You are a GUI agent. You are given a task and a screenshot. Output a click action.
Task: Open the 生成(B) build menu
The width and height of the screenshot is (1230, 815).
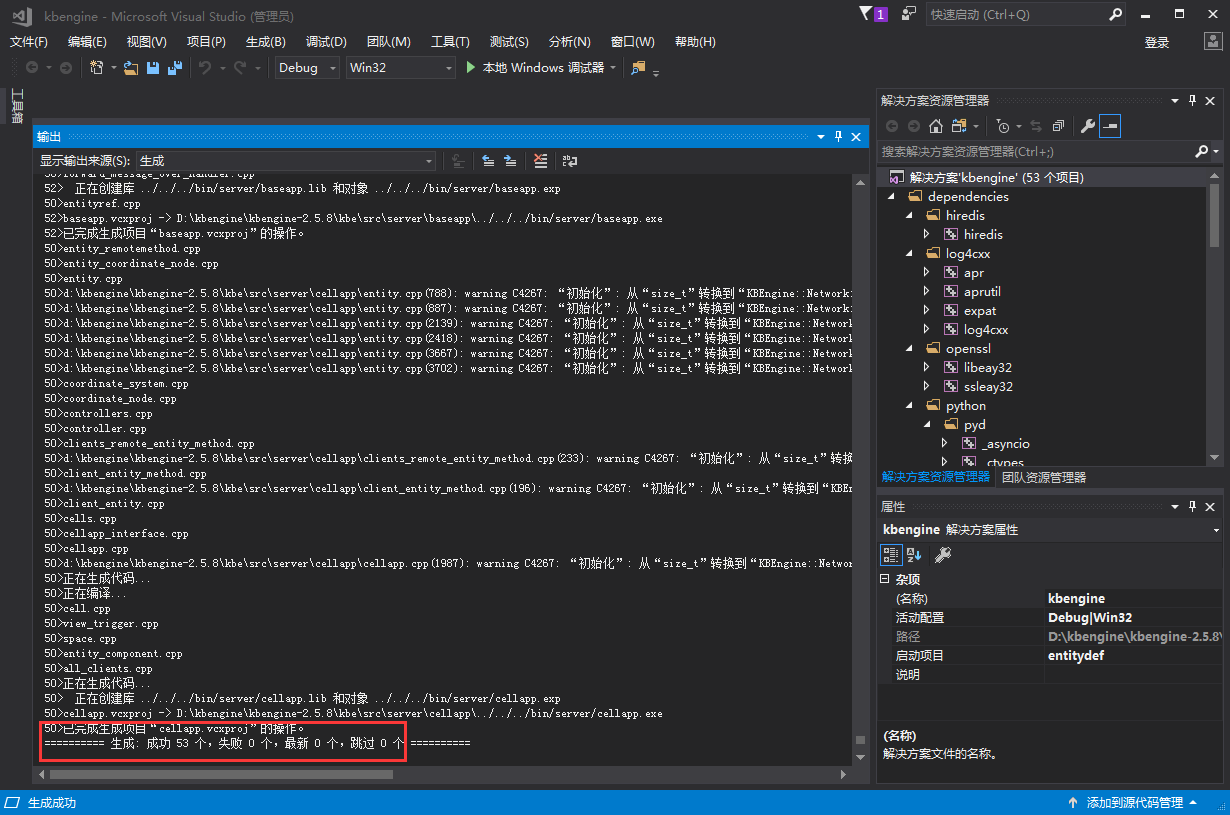point(266,42)
